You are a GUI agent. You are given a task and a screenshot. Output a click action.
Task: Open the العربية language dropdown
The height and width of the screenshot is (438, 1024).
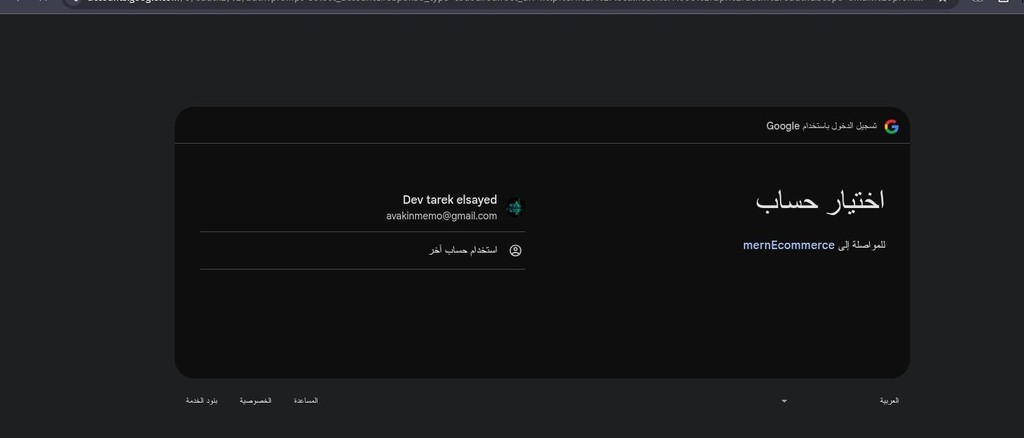(x=840, y=401)
